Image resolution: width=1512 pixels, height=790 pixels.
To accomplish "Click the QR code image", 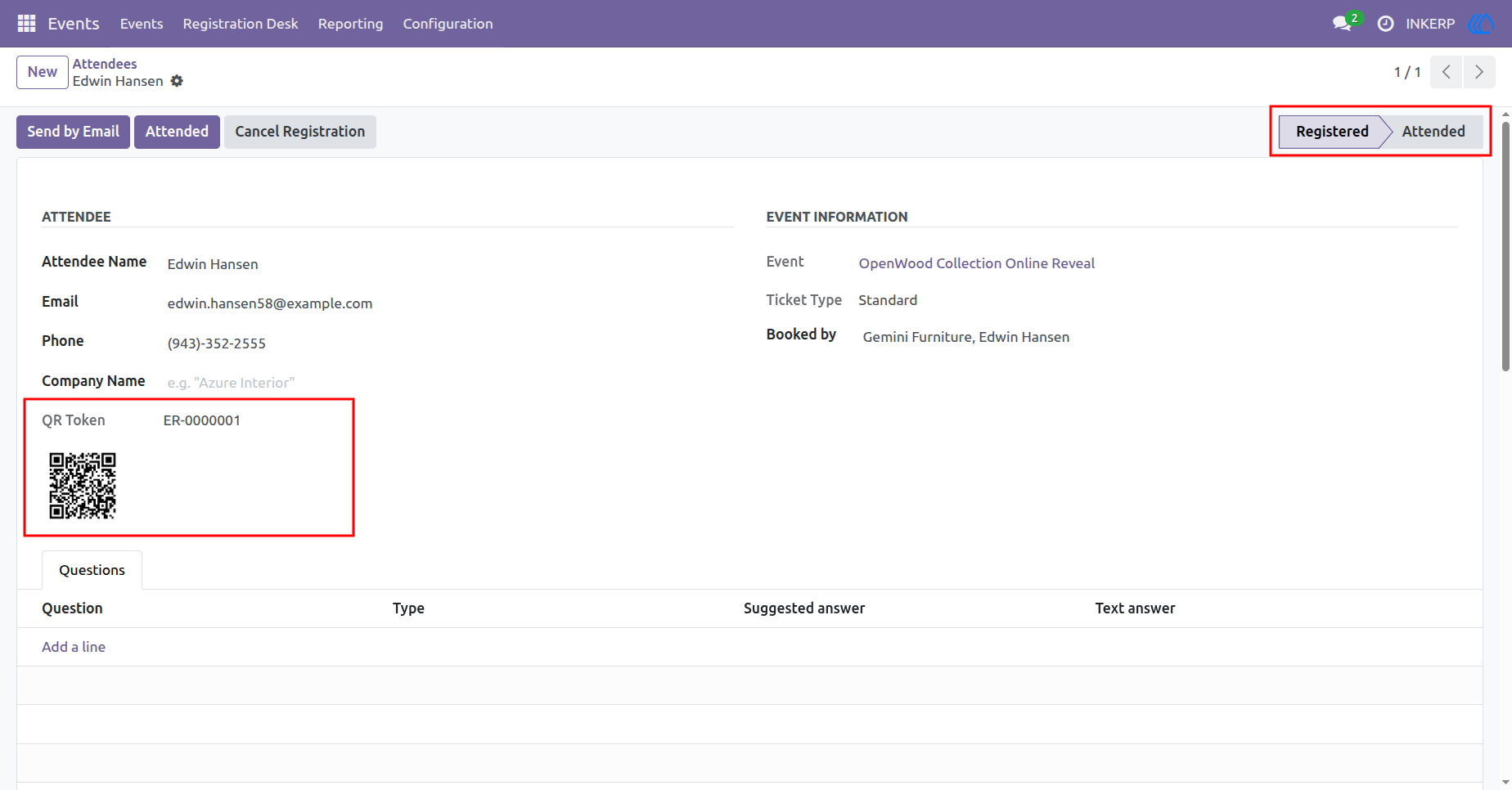I will click(x=82, y=486).
